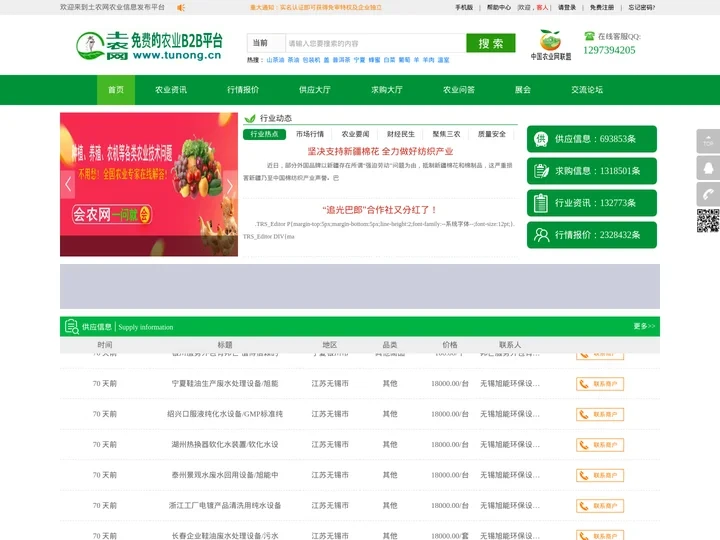Show previous banner slide with left arrow
Screen dimensions: 720x540
point(68,185)
